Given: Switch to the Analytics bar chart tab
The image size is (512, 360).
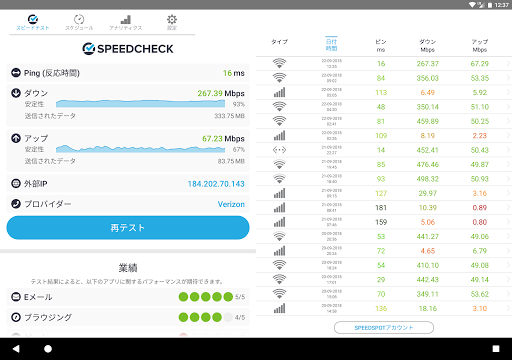Looking at the screenshot, I should 126,22.
